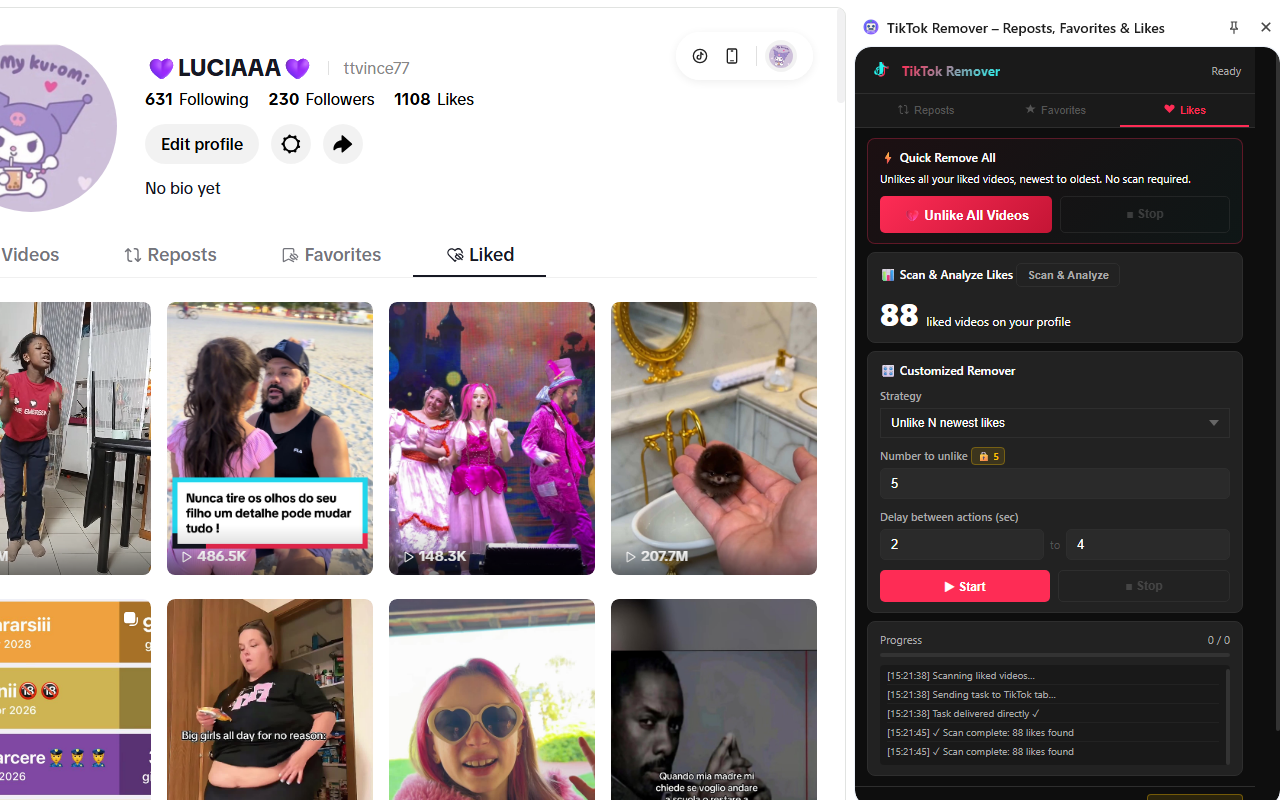Click the Customized Remover grid icon

coord(887,371)
